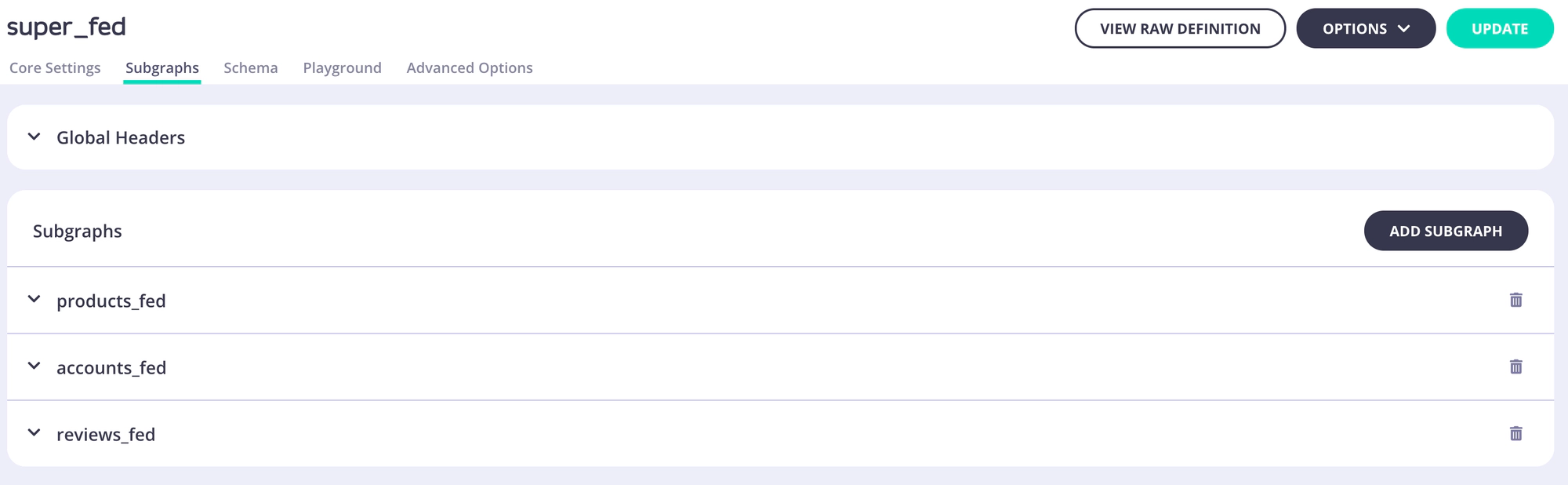Expand the Global Headers section chevron
This screenshot has width=1568, height=485.
[x=34, y=137]
